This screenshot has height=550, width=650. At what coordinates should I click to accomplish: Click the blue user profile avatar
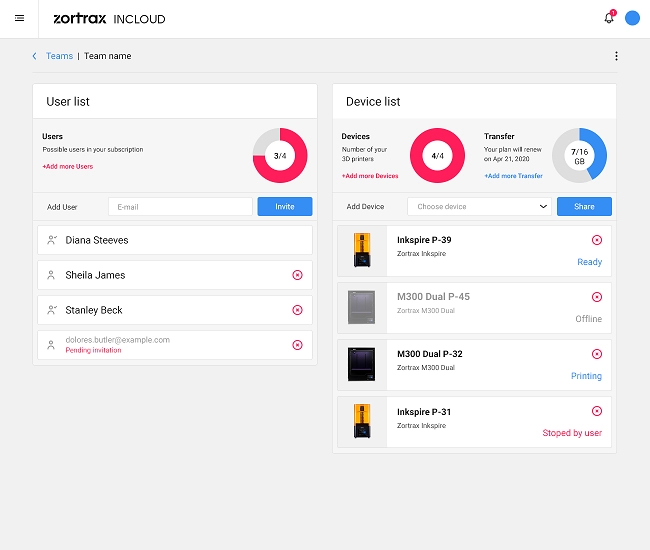coord(632,18)
